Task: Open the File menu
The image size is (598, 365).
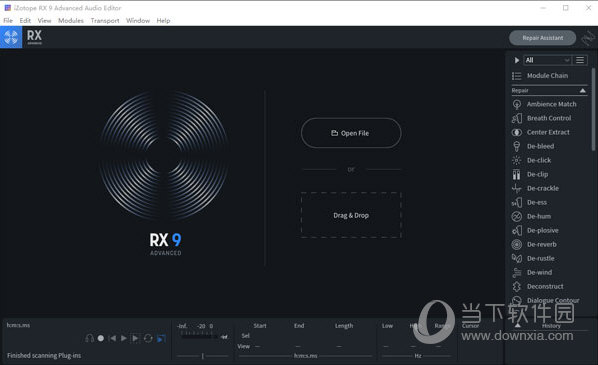Action: 8,21
